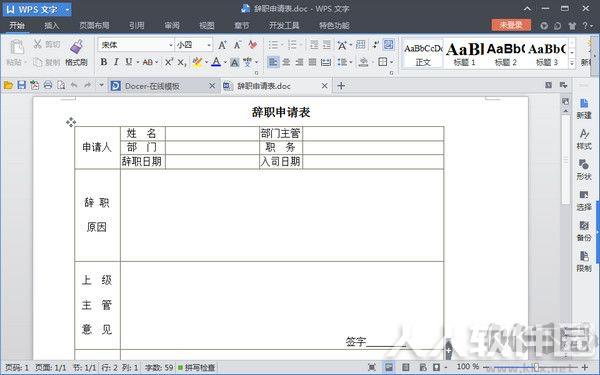The width and height of the screenshot is (600, 375).
Task: Apply superscript formatting X²
Action: point(169,62)
